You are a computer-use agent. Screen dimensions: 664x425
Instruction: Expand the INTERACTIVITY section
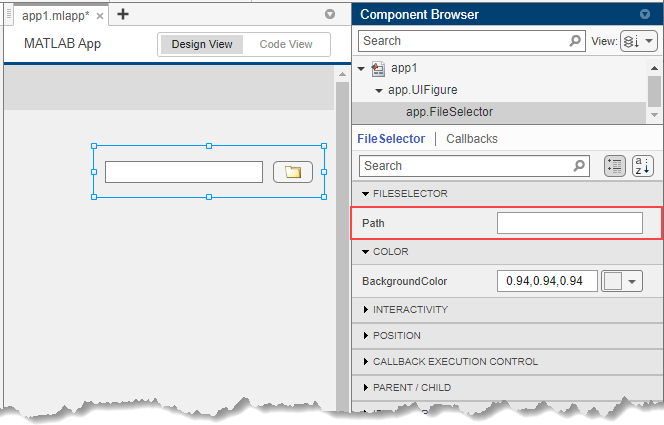click(x=365, y=310)
